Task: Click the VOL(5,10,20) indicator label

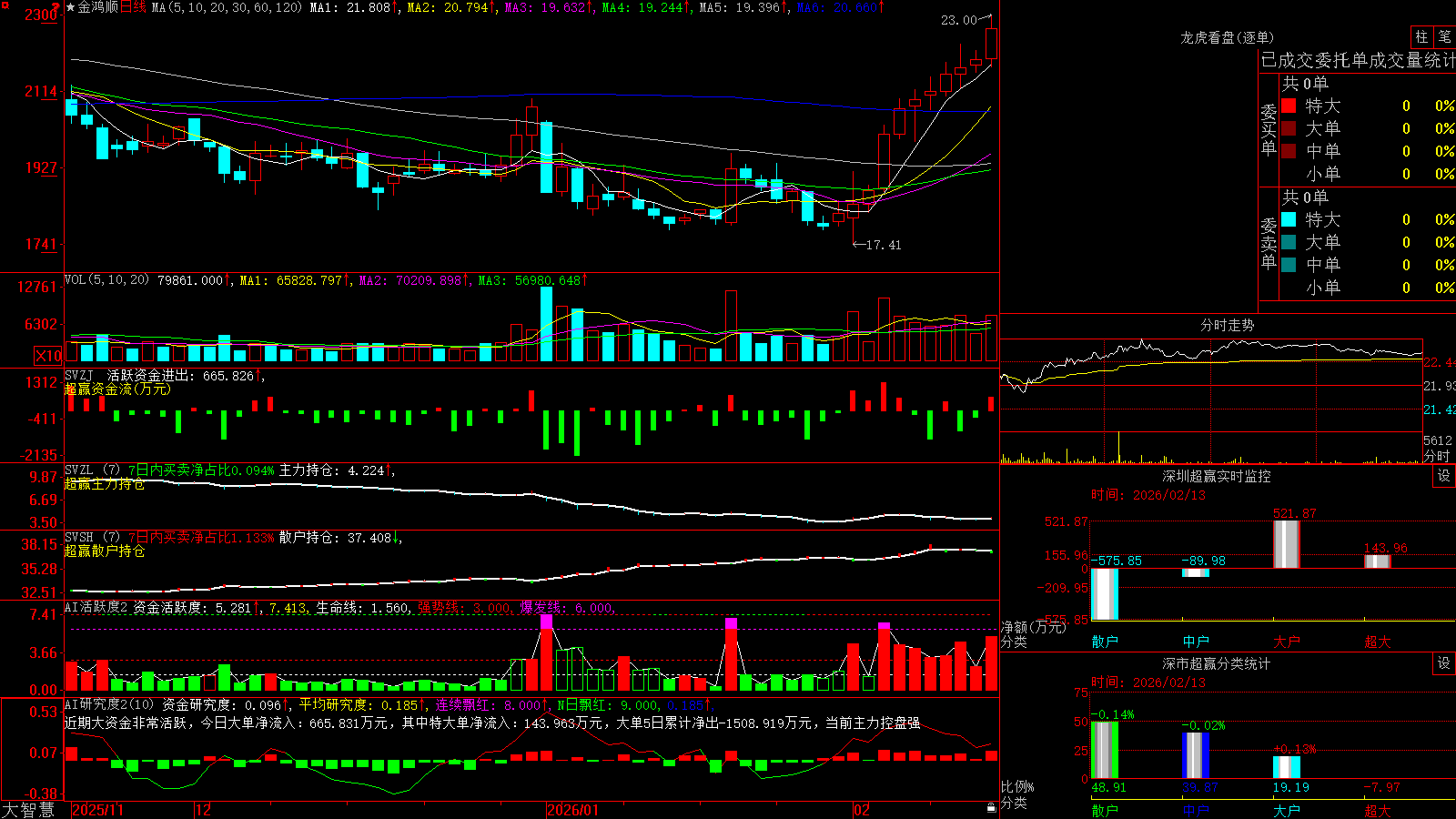Action: coord(106,279)
